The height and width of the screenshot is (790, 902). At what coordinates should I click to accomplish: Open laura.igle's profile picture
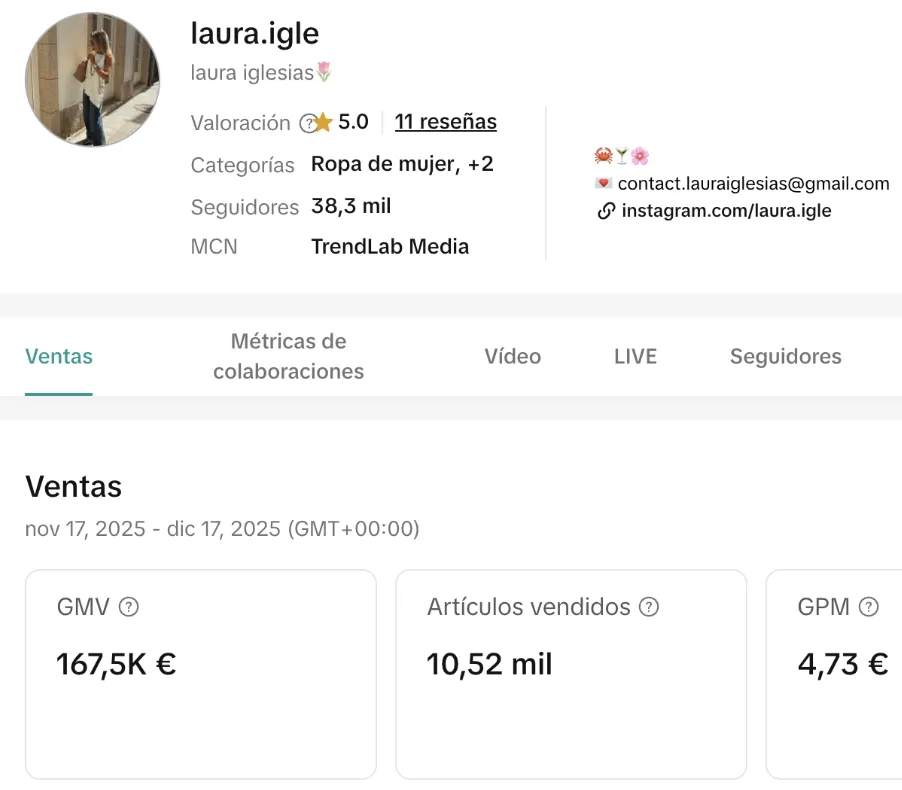(92, 80)
